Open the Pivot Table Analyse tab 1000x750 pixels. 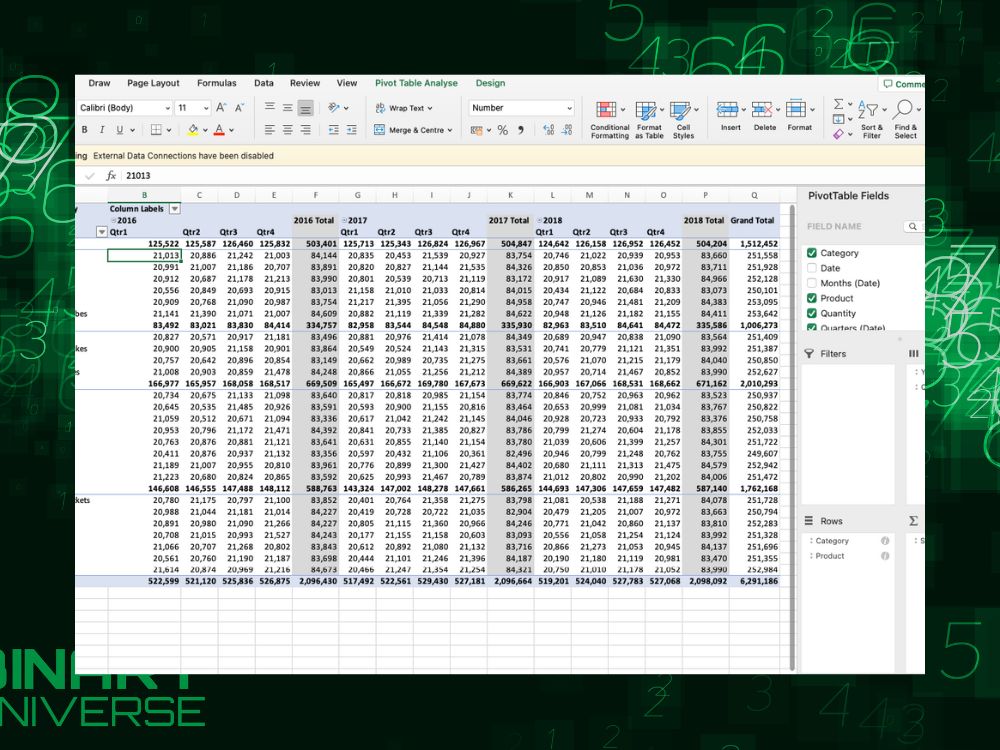tap(416, 83)
